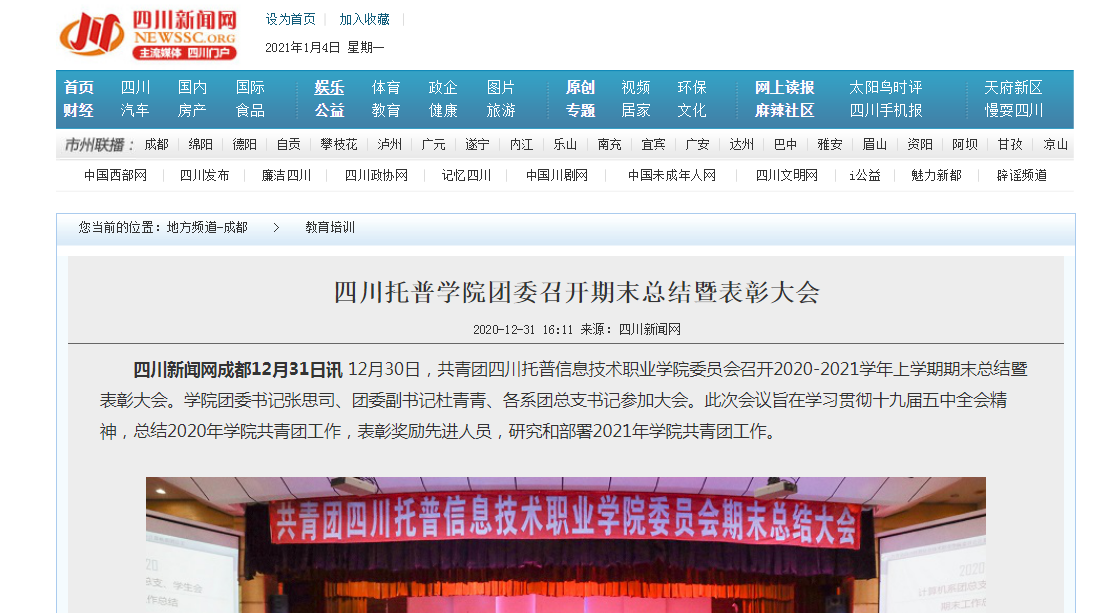
Task: Click the meeting banner photo in the article
Action: coord(565,545)
